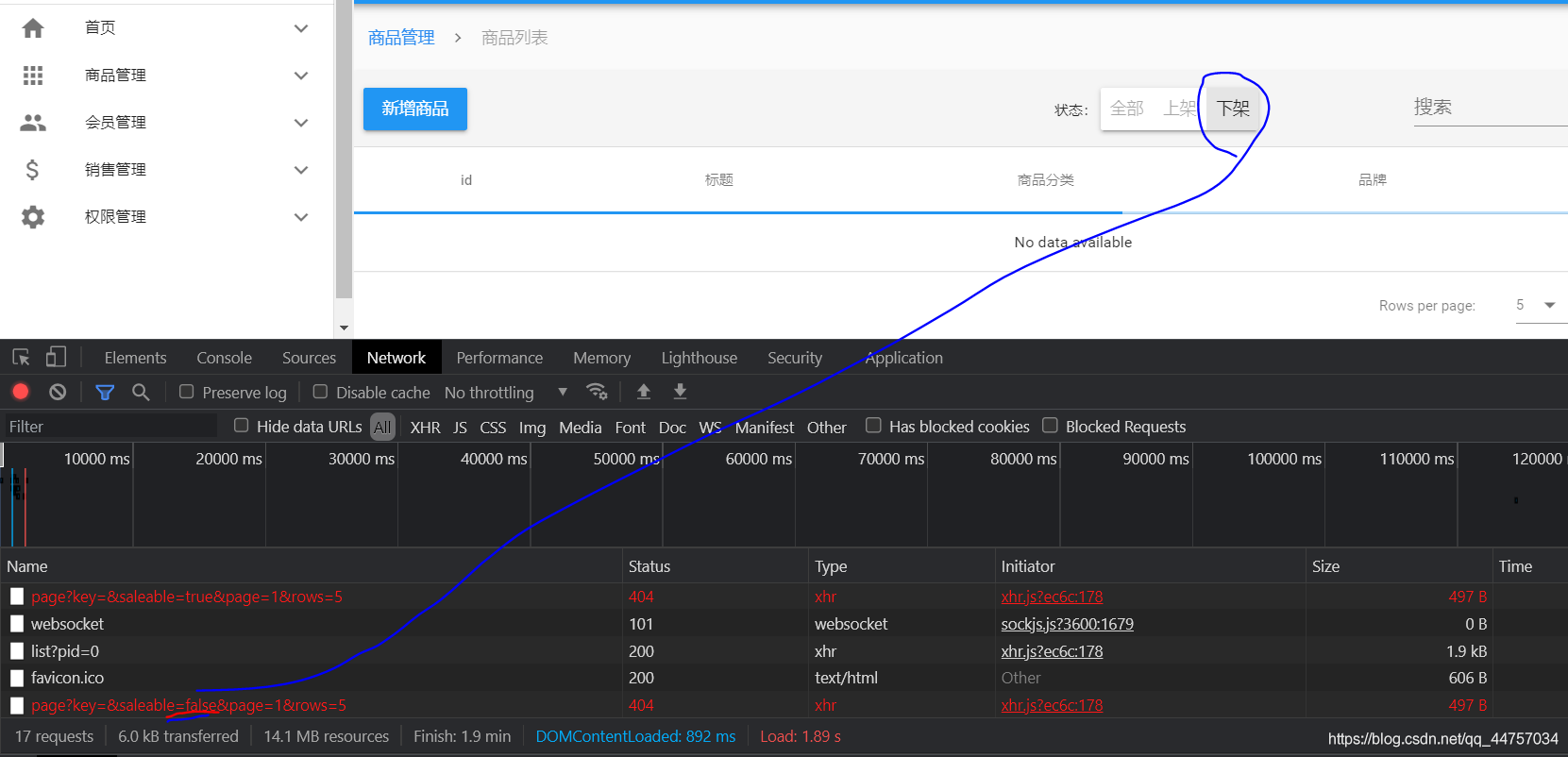Toggle the network filter funnel icon
This screenshot has height=757, width=1568.
[105, 392]
